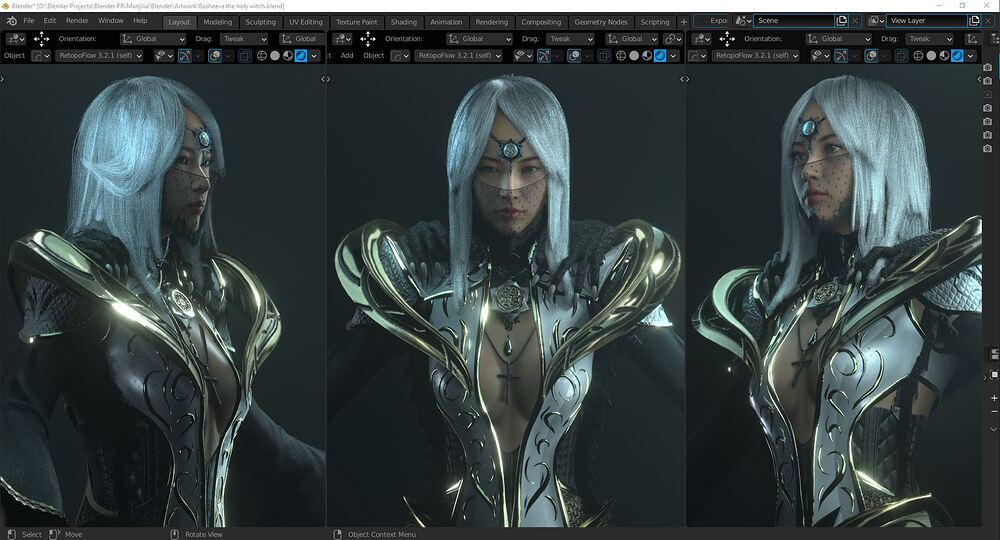Image resolution: width=1000 pixels, height=540 pixels.
Task: Toggle overlays in right viewport
Action: tap(871, 55)
